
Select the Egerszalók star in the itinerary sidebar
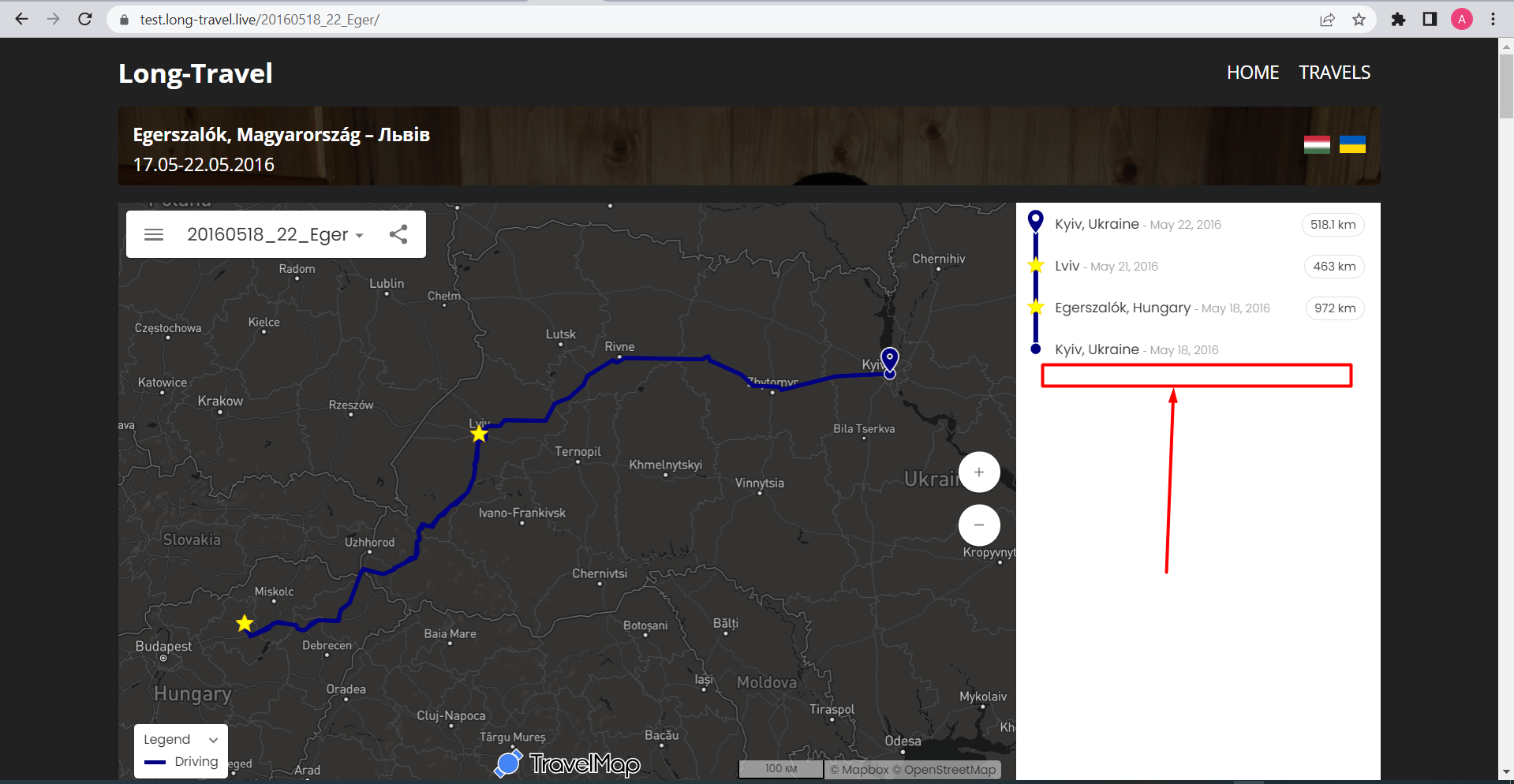click(x=1035, y=308)
